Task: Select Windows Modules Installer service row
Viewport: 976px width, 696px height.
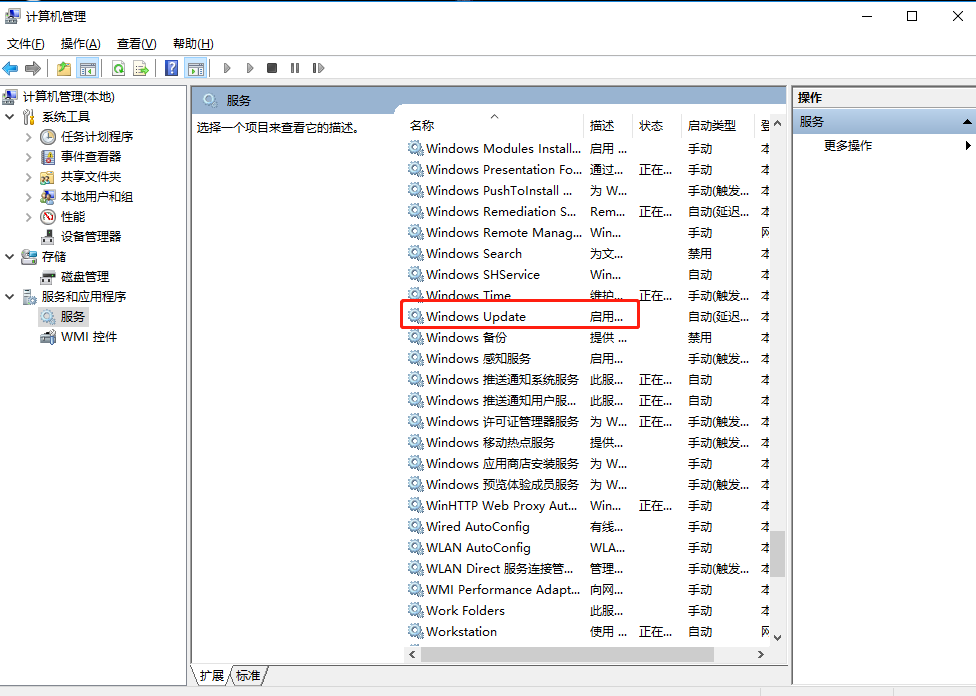Action: point(588,149)
